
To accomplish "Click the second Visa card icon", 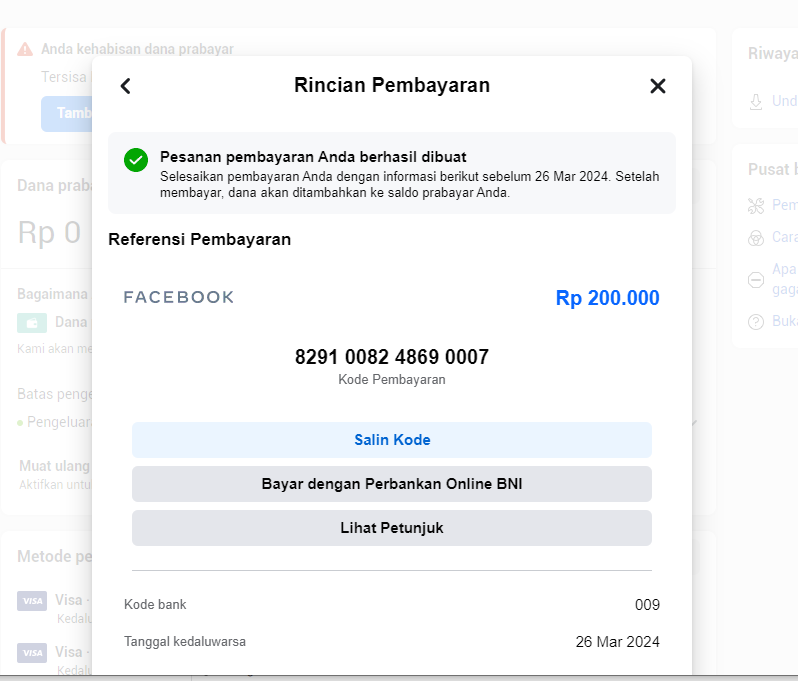I will (32, 652).
